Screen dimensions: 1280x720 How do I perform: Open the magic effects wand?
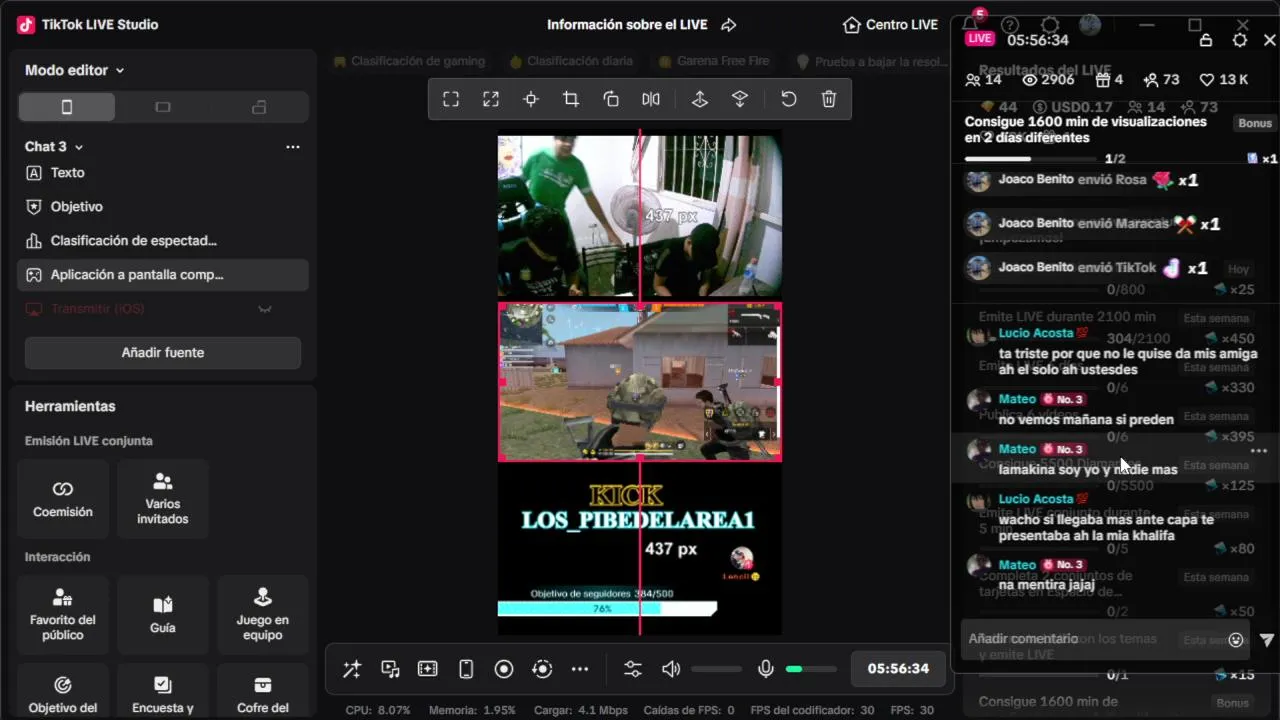[352, 669]
